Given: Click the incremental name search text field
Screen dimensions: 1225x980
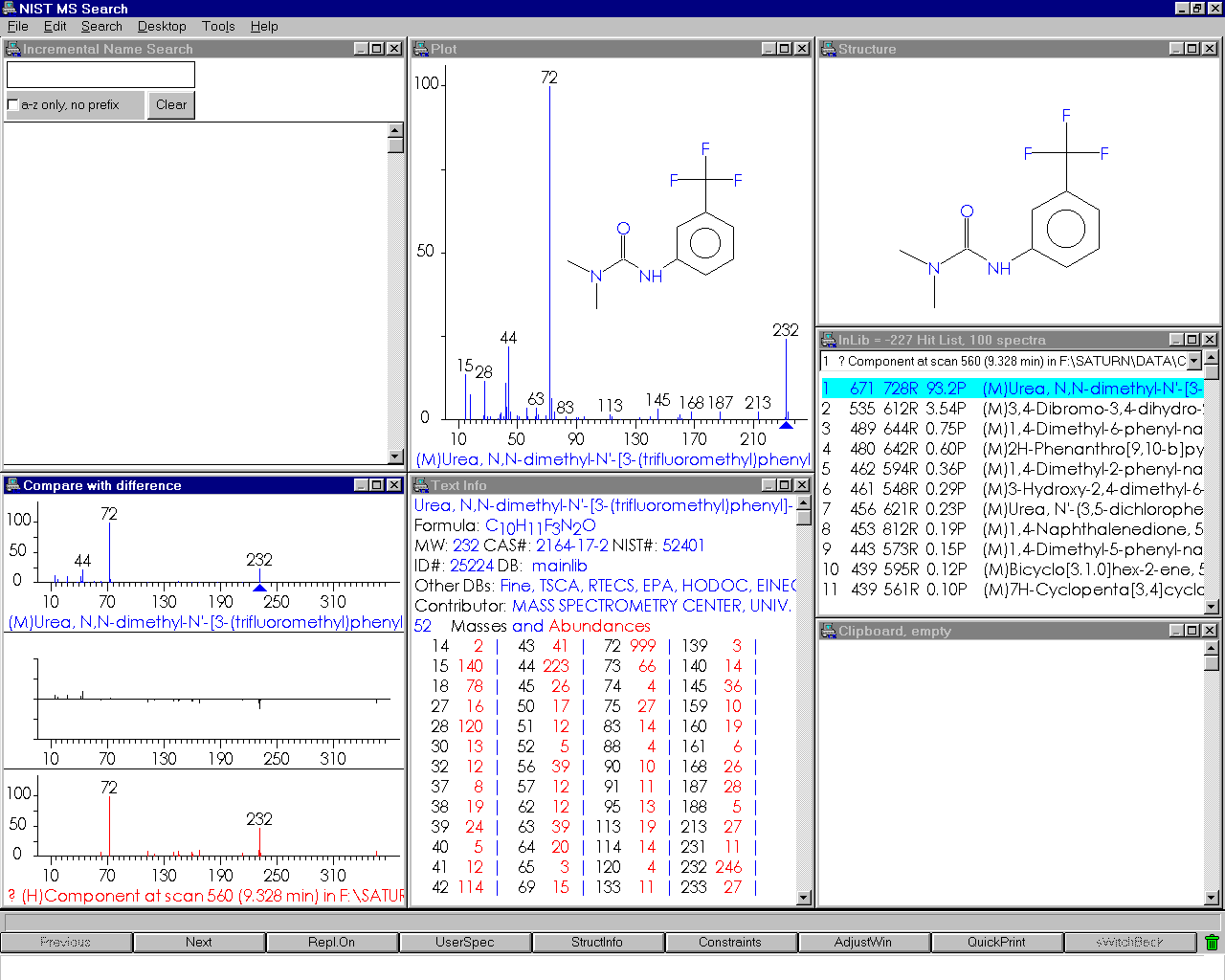Looking at the screenshot, I should tap(100, 75).
